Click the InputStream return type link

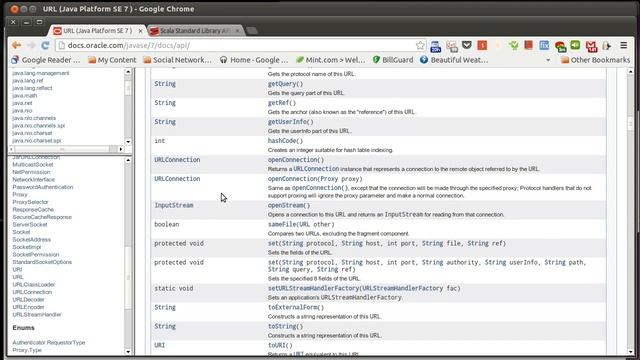(x=174, y=205)
